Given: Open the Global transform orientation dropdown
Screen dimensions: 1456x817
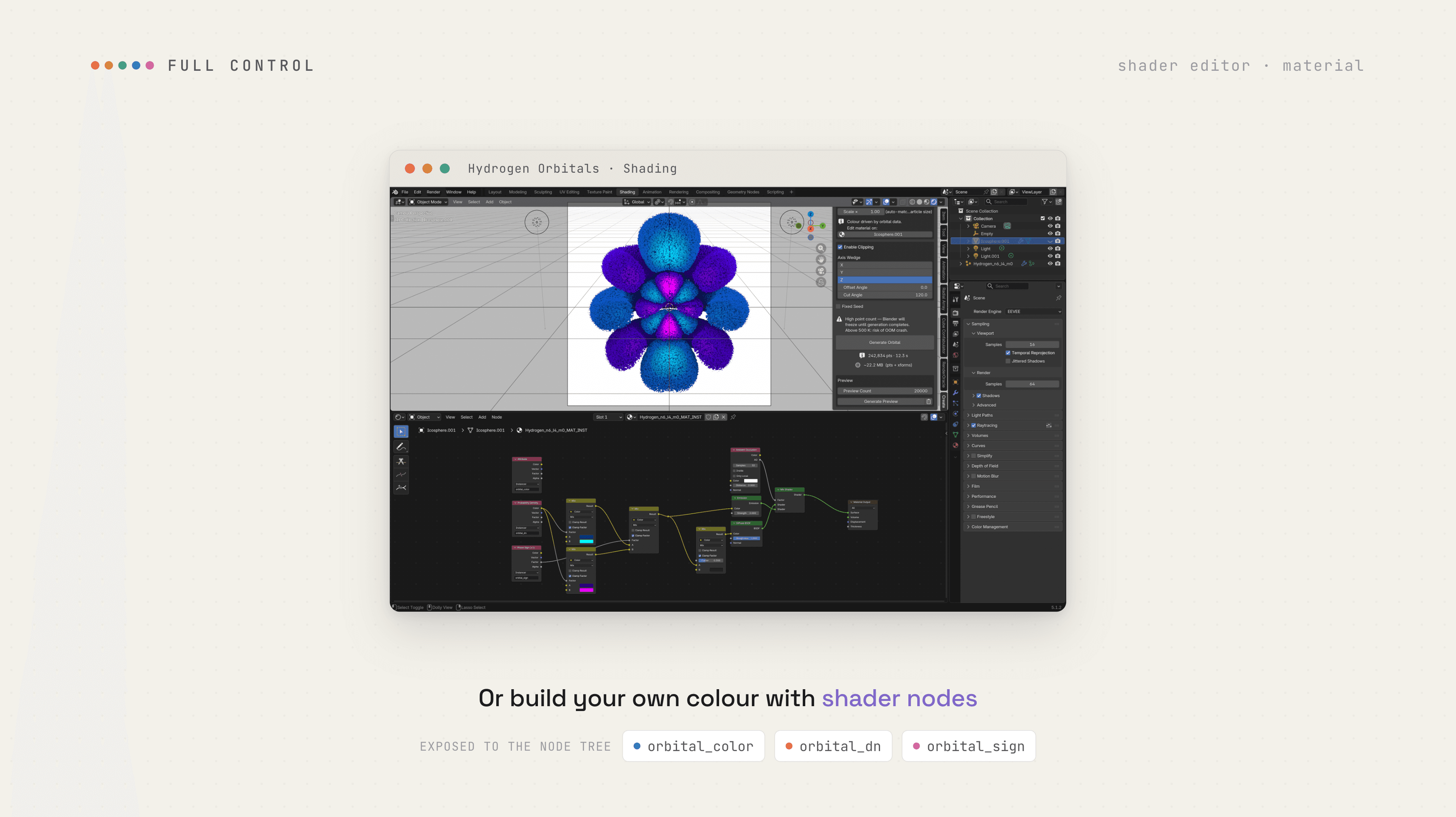Looking at the screenshot, I should click(637, 202).
